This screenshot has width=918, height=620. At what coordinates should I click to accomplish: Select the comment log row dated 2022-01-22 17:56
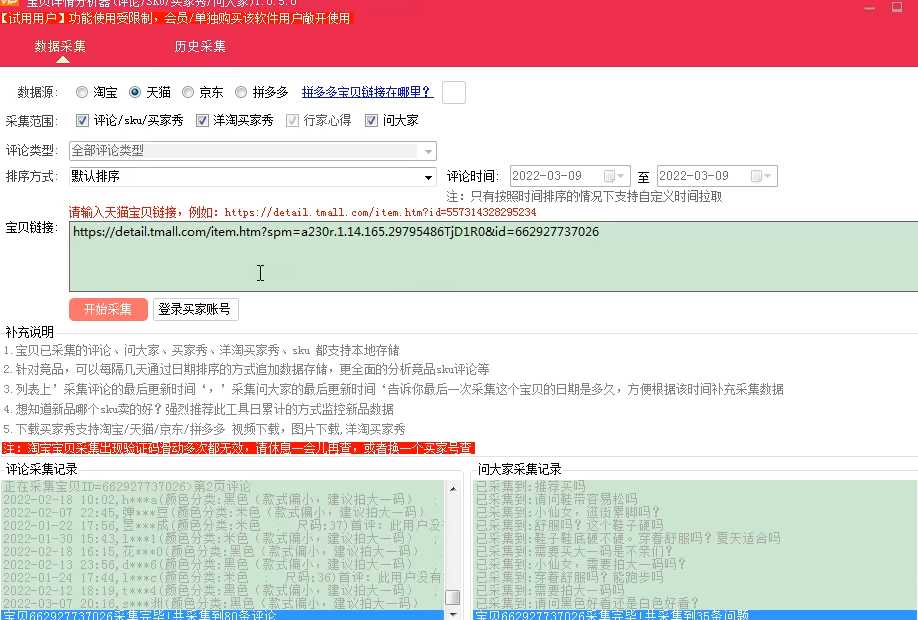(x=222, y=525)
